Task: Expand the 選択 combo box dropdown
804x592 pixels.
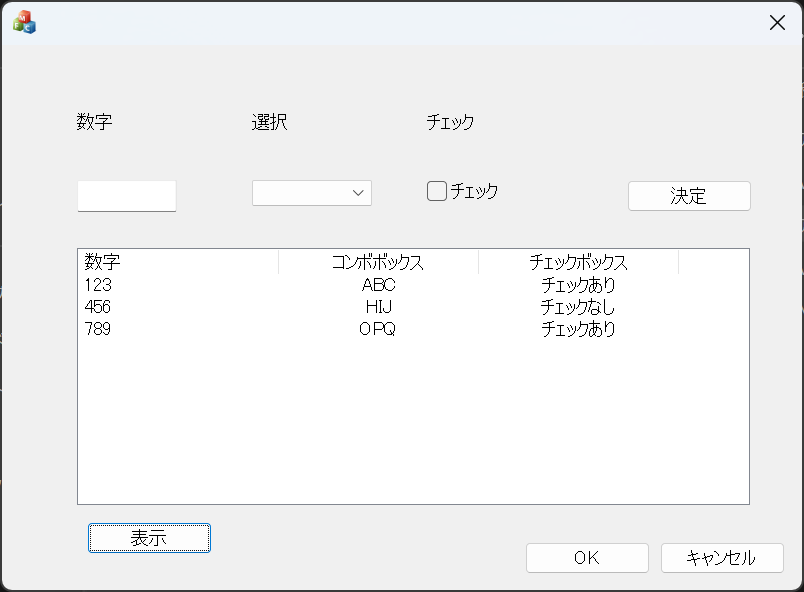Action: (357, 193)
